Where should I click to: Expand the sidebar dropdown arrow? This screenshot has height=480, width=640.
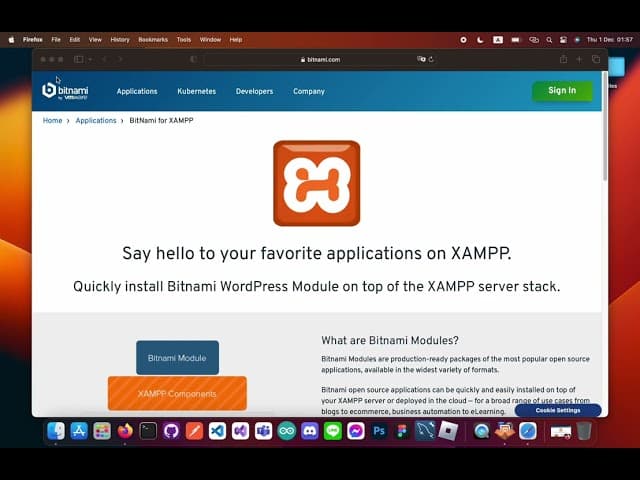[90, 59]
